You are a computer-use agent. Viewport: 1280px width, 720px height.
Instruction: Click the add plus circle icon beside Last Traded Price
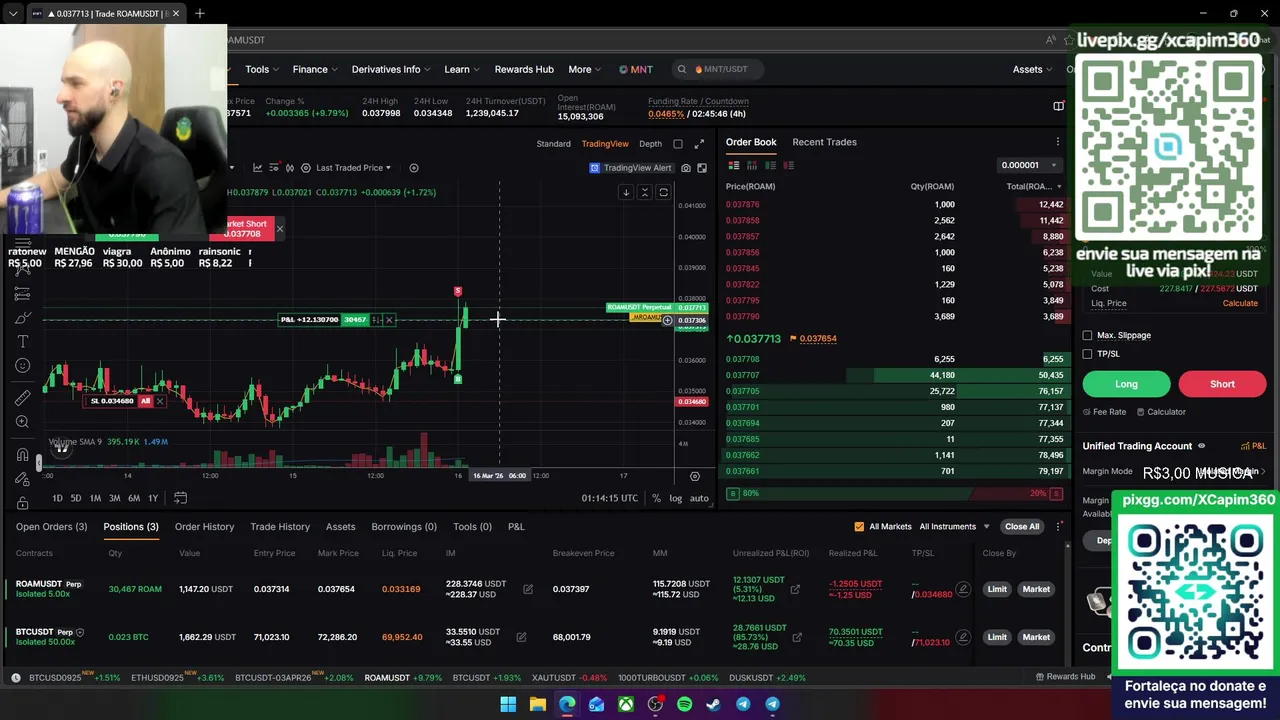(x=413, y=168)
